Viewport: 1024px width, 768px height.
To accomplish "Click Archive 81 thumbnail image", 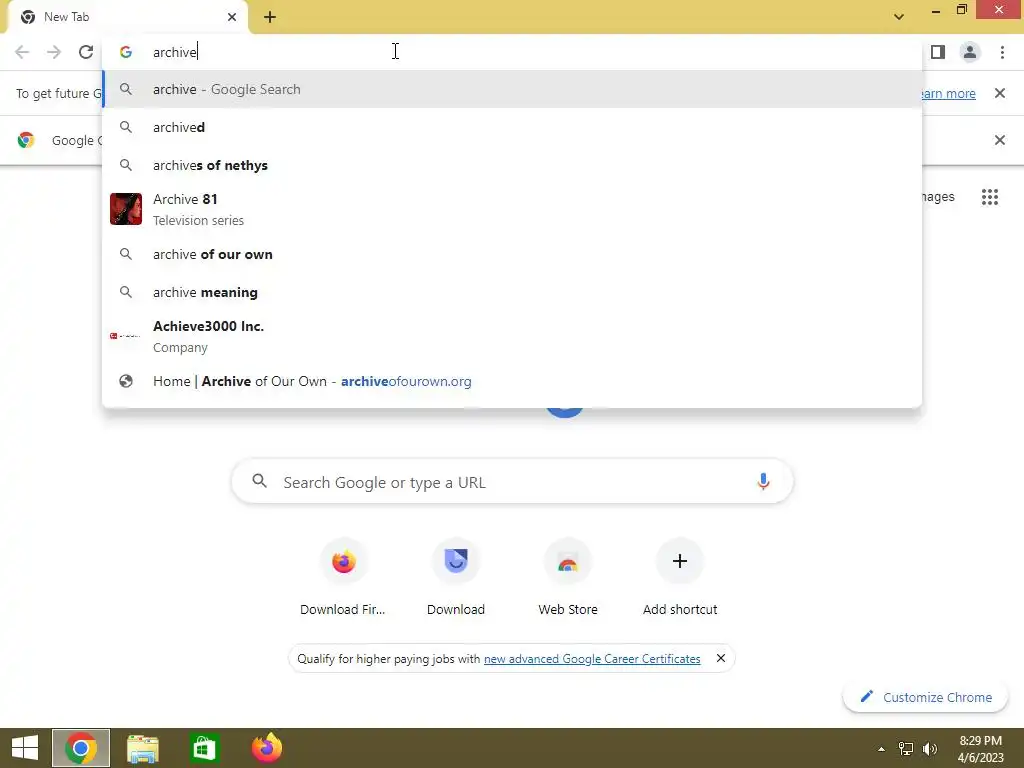I will pos(126,209).
